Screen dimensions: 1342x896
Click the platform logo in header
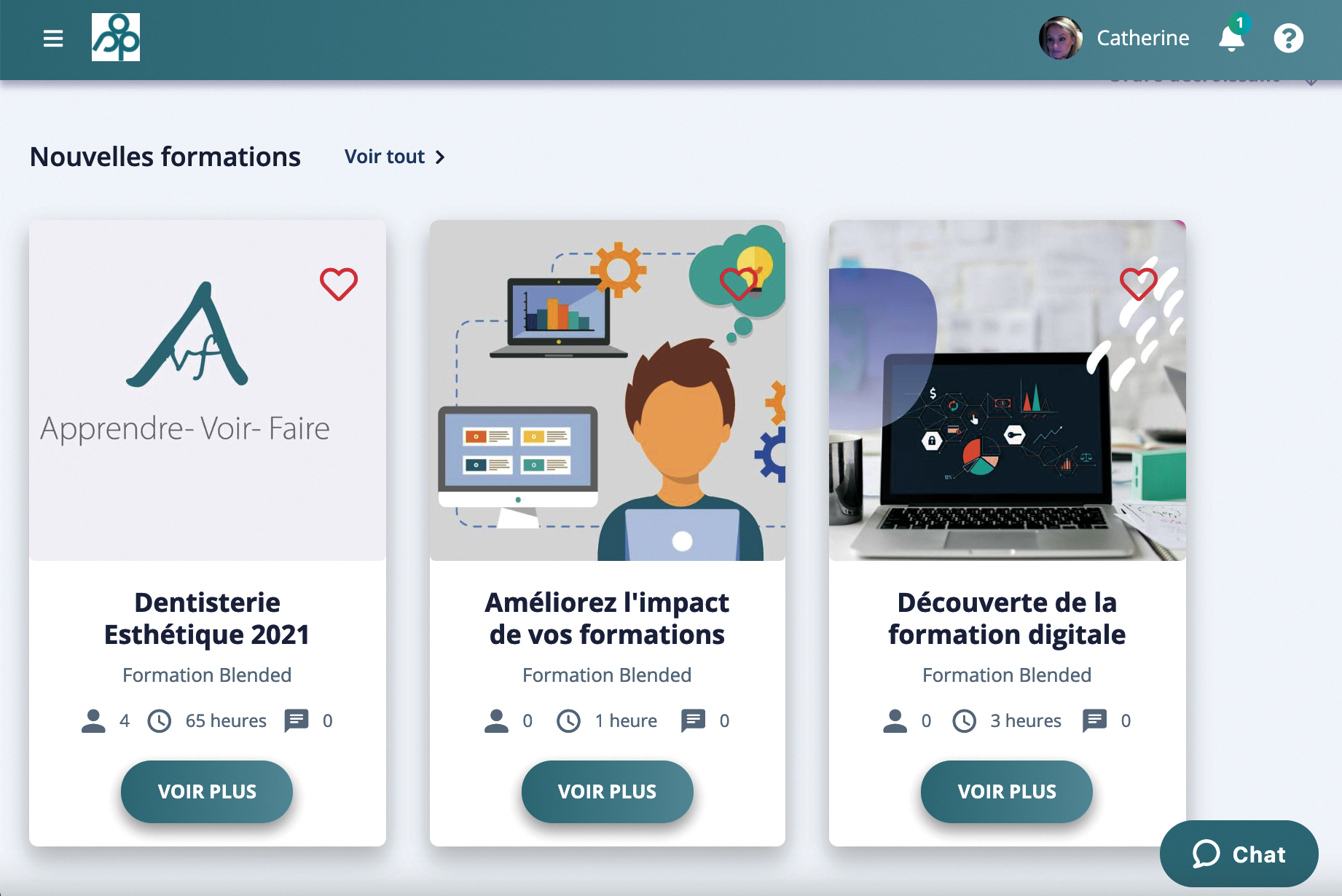[116, 37]
